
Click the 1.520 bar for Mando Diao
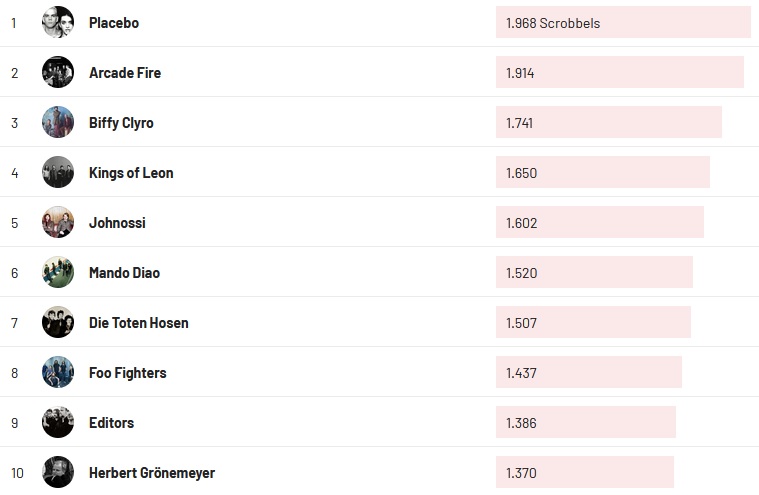coord(594,272)
